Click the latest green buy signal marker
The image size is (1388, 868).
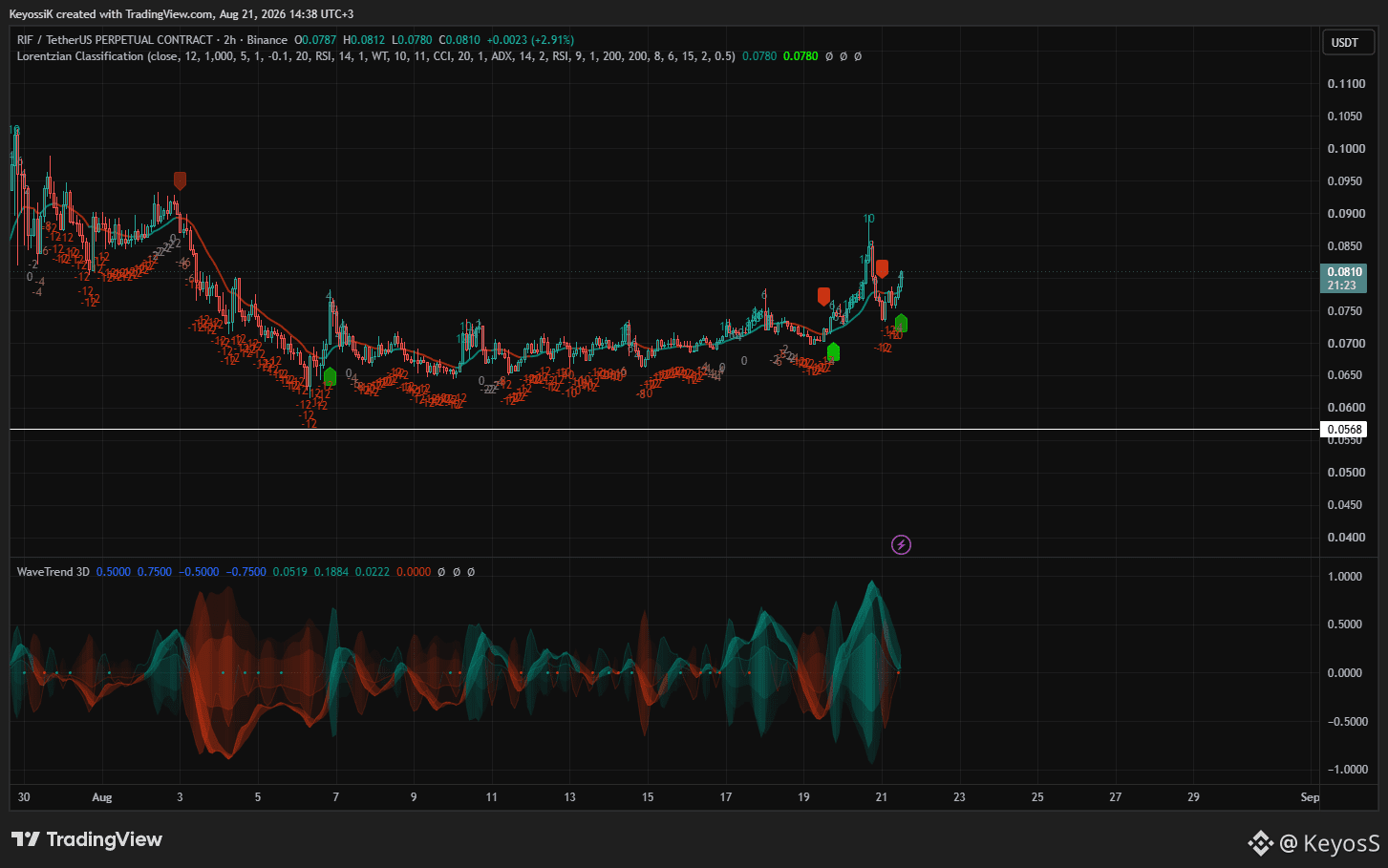(901, 324)
